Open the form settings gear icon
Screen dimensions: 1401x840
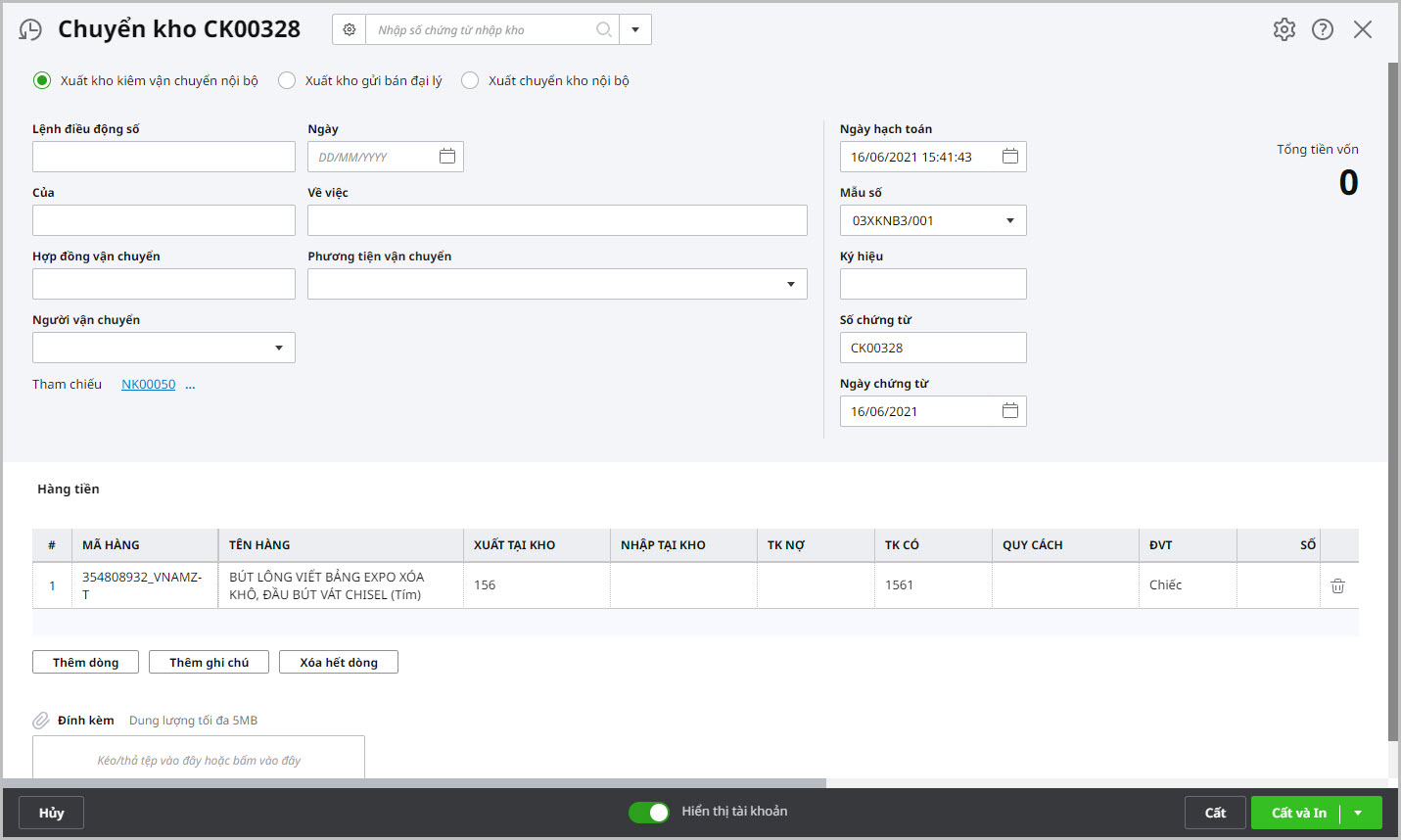[x=1284, y=29]
